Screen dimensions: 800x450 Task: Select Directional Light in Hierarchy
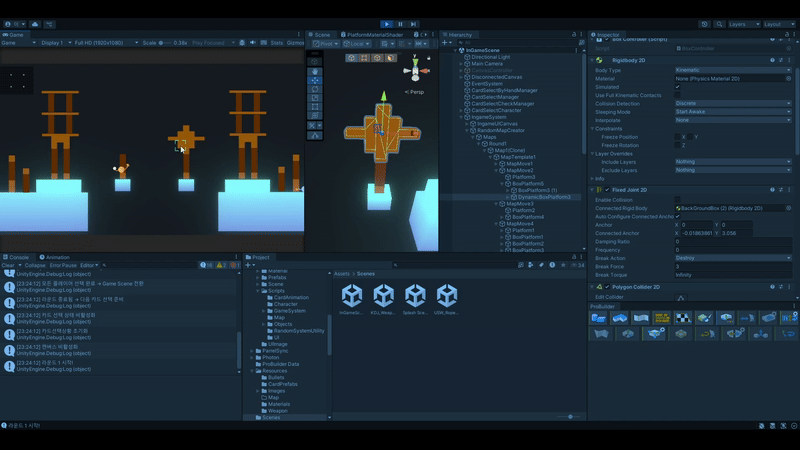click(x=490, y=57)
